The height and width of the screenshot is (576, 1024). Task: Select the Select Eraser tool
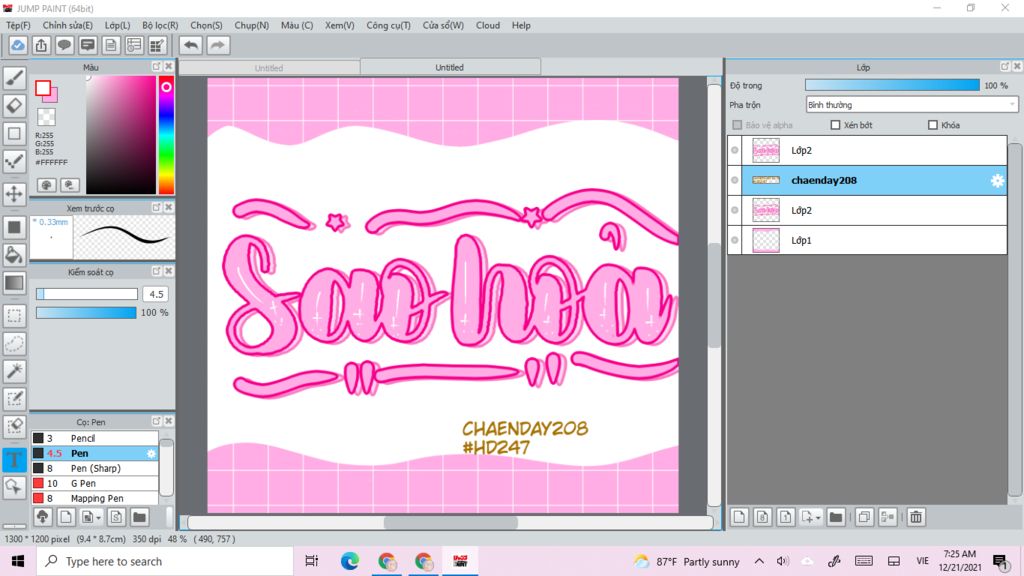pyautogui.click(x=14, y=426)
